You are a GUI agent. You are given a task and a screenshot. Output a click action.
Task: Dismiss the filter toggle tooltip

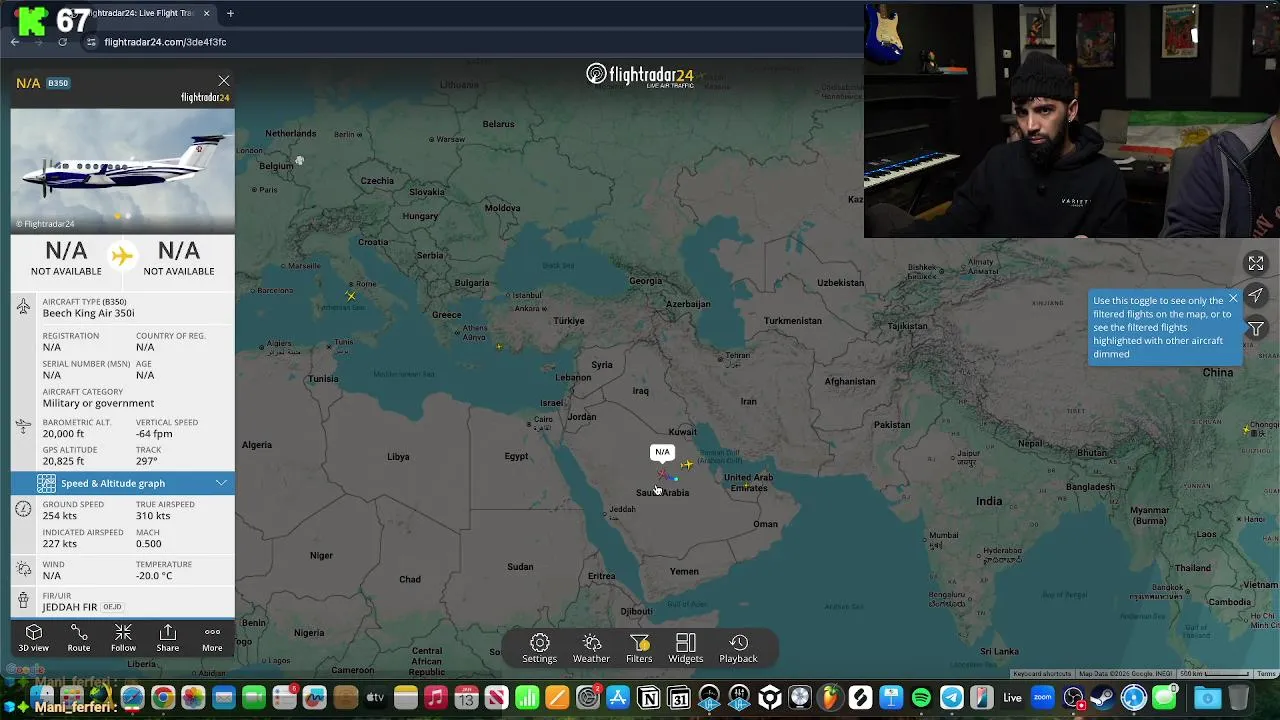point(1233,298)
